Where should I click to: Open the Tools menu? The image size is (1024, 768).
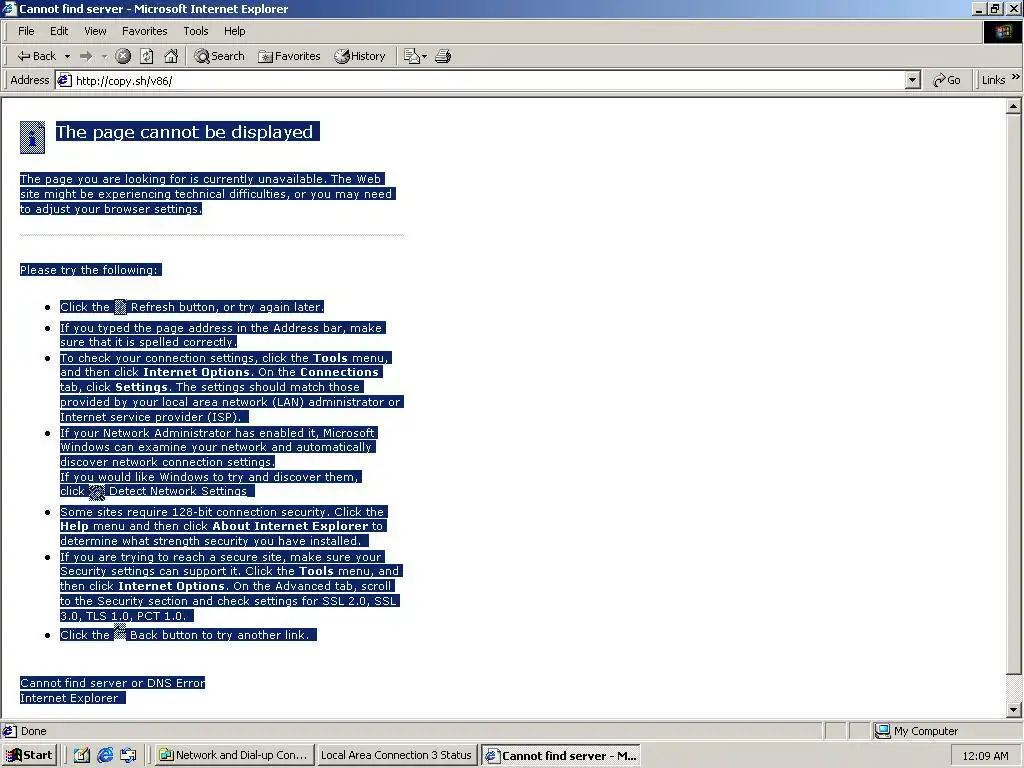195,31
